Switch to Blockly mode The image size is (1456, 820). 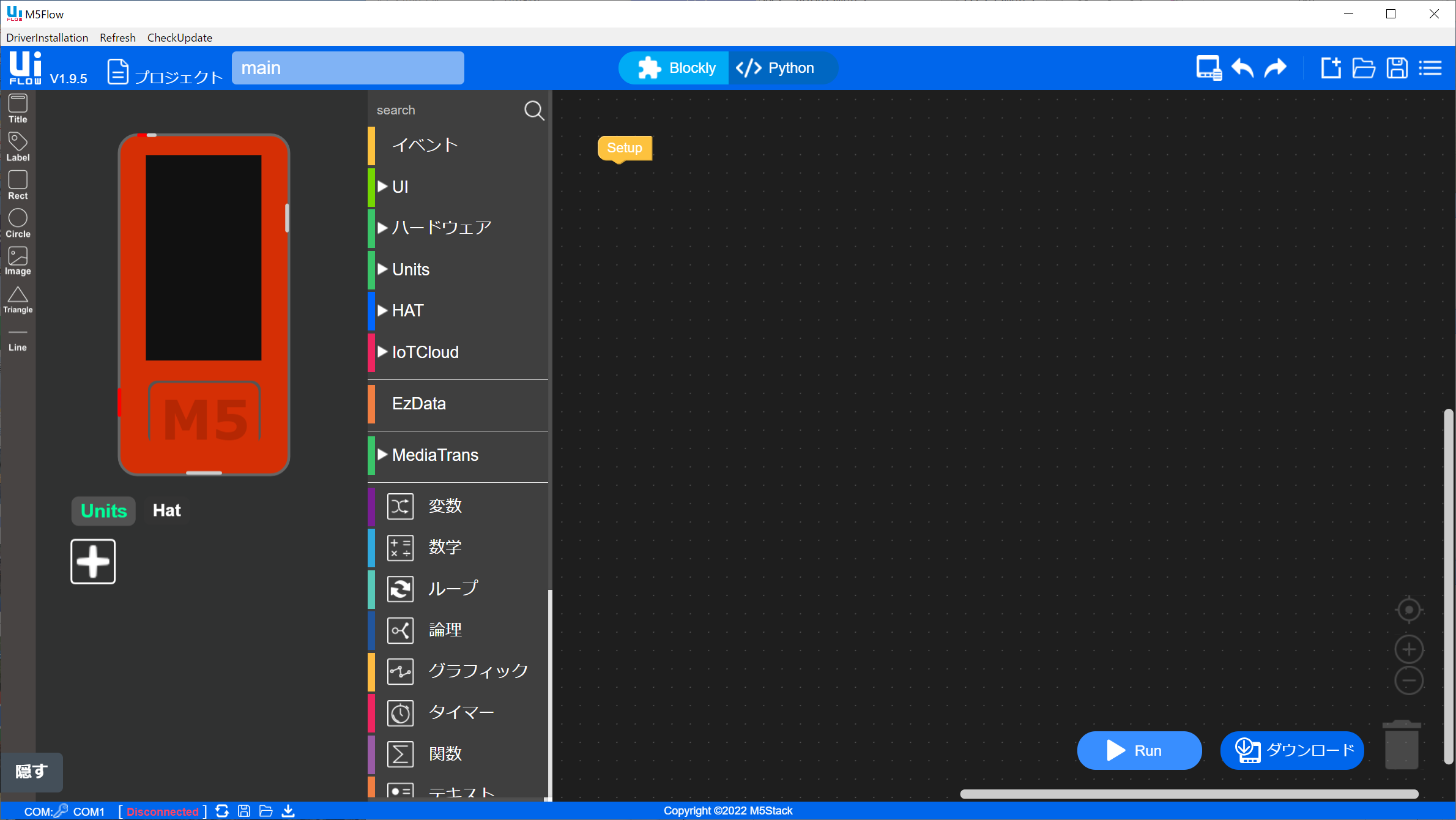pos(674,68)
